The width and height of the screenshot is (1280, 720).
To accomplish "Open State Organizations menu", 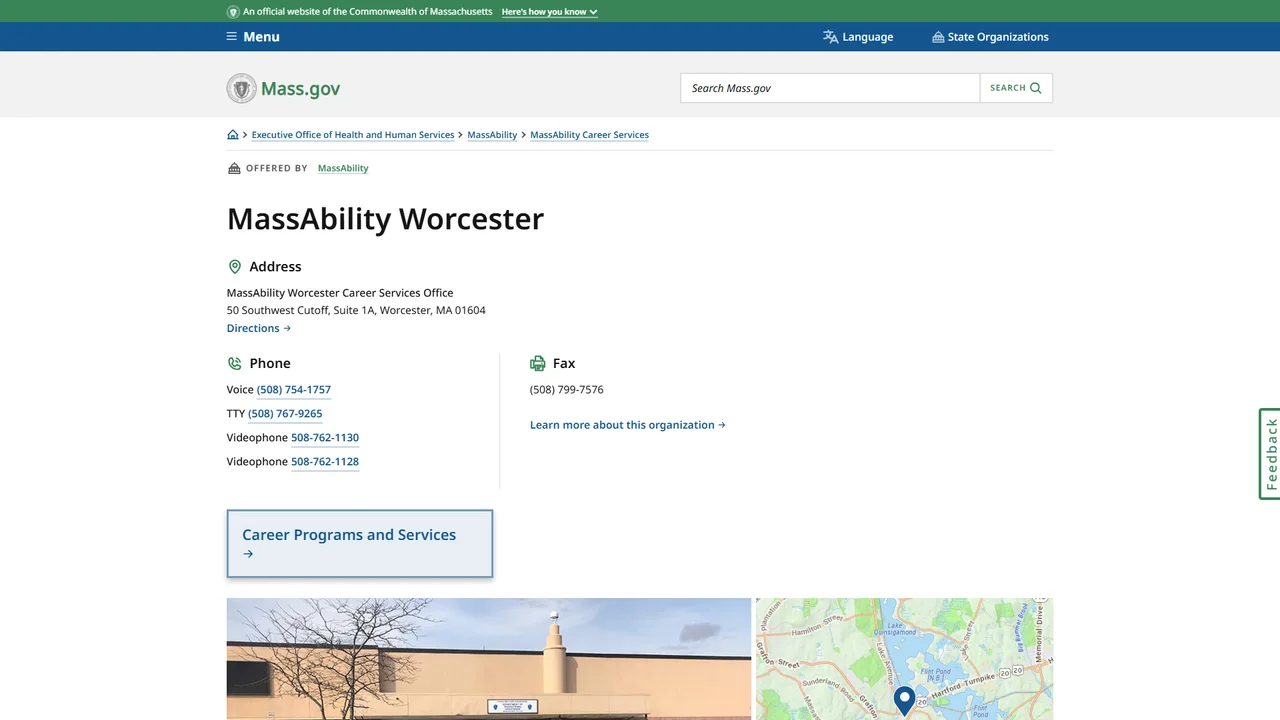I will 990,37.
